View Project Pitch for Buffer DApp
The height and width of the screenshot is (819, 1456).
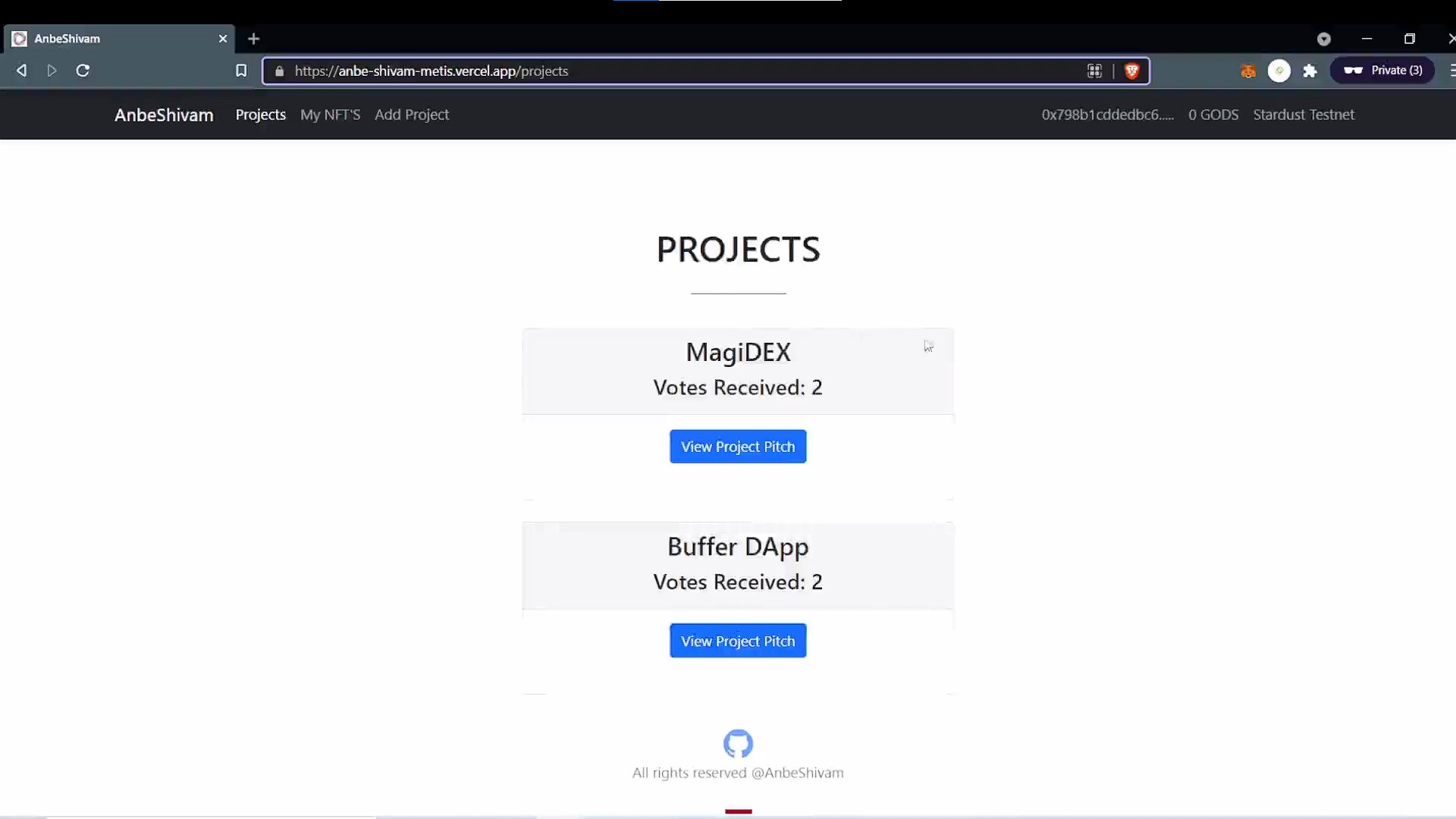pos(737,641)
